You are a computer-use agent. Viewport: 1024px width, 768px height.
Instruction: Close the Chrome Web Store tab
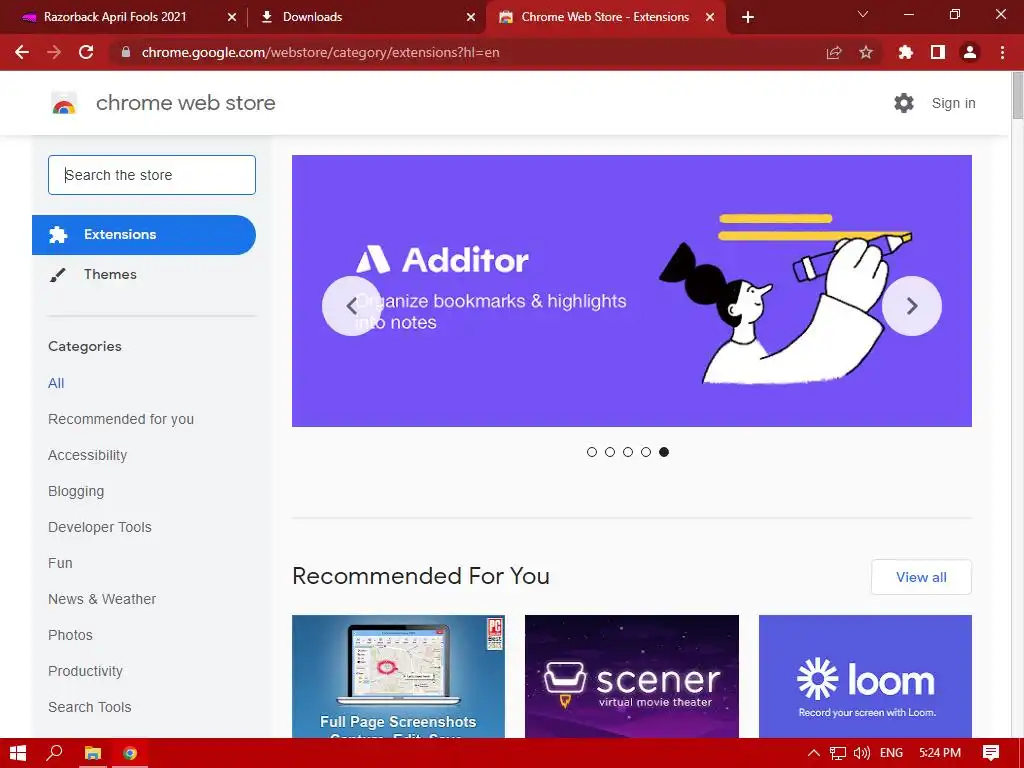click(x=710, y=17)
